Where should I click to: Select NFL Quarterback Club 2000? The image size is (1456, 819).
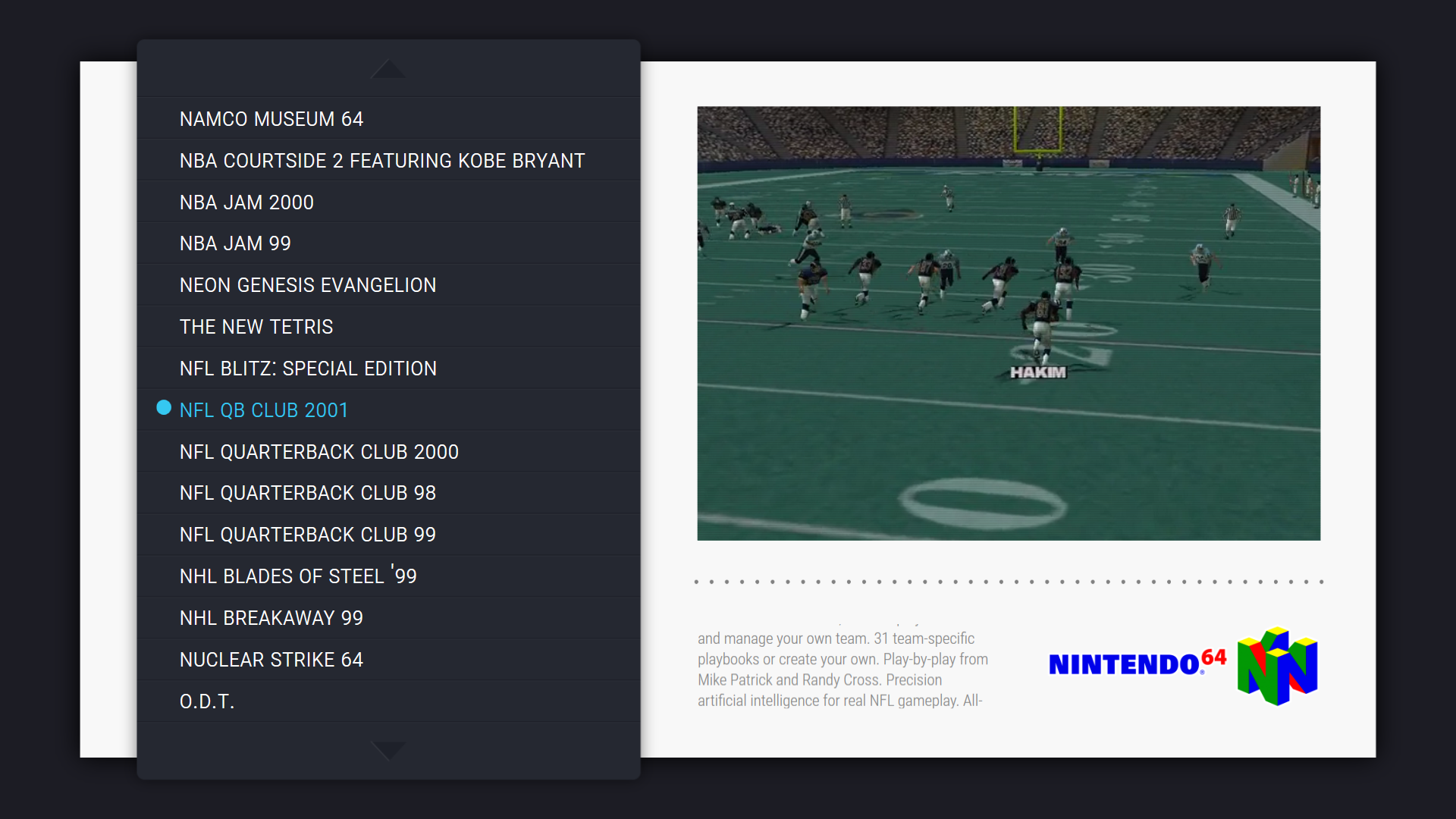coord(388,452)
